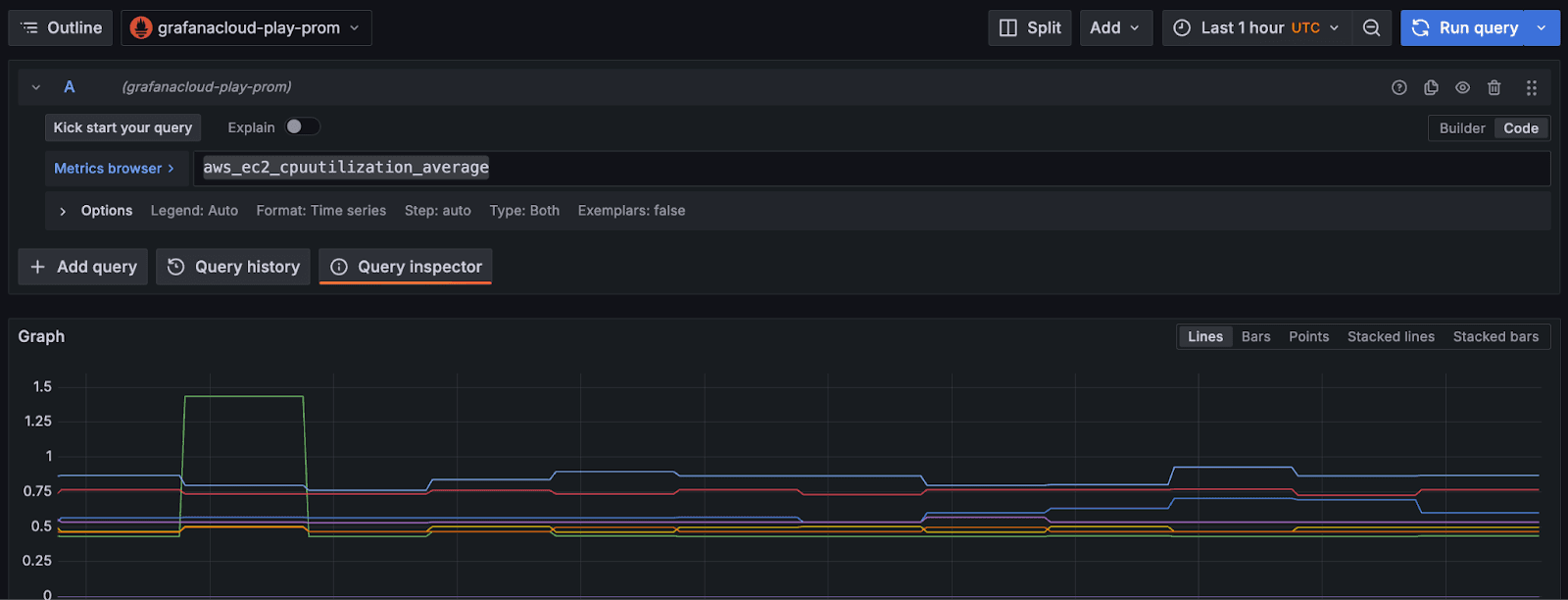Image resolution: width=1568 pixels, height=600 pixels.
Task: Open the grafanacloud-play-prom data source picker
Action: coord(246,27)
